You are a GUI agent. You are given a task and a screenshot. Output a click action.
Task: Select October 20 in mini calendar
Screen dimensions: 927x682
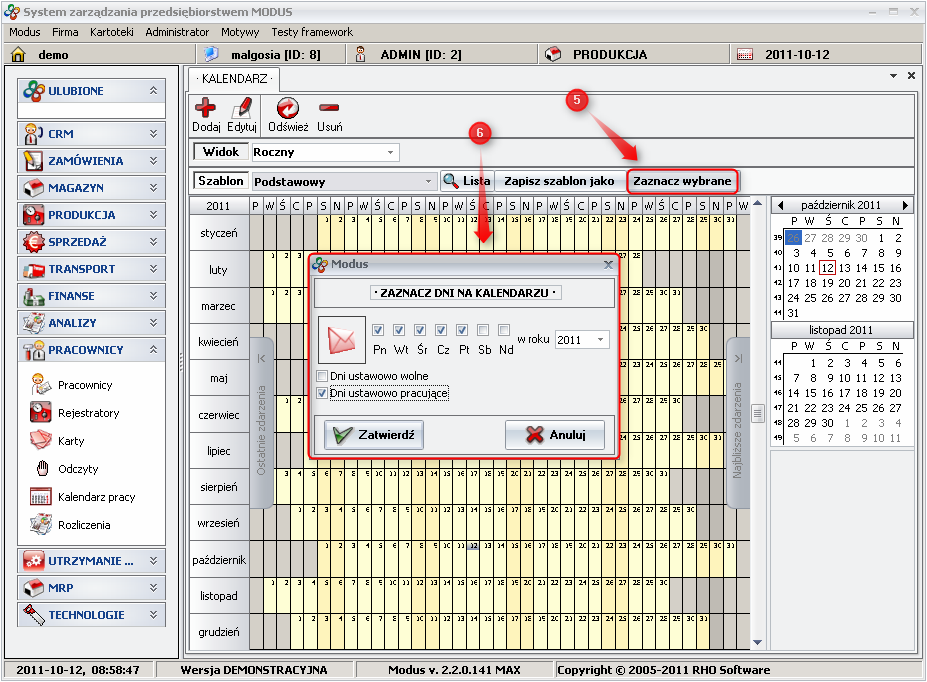click(844, 283)
